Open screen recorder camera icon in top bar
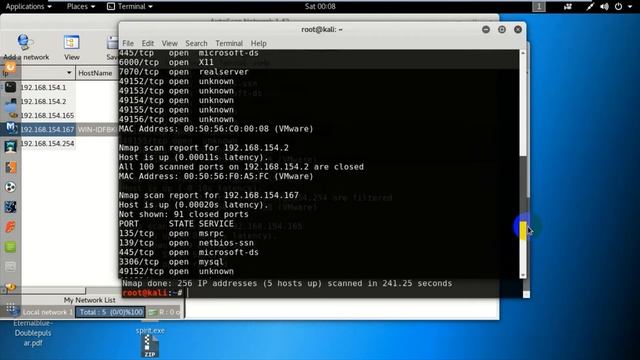This screenshot has width=640, height=360. (568, 7)
